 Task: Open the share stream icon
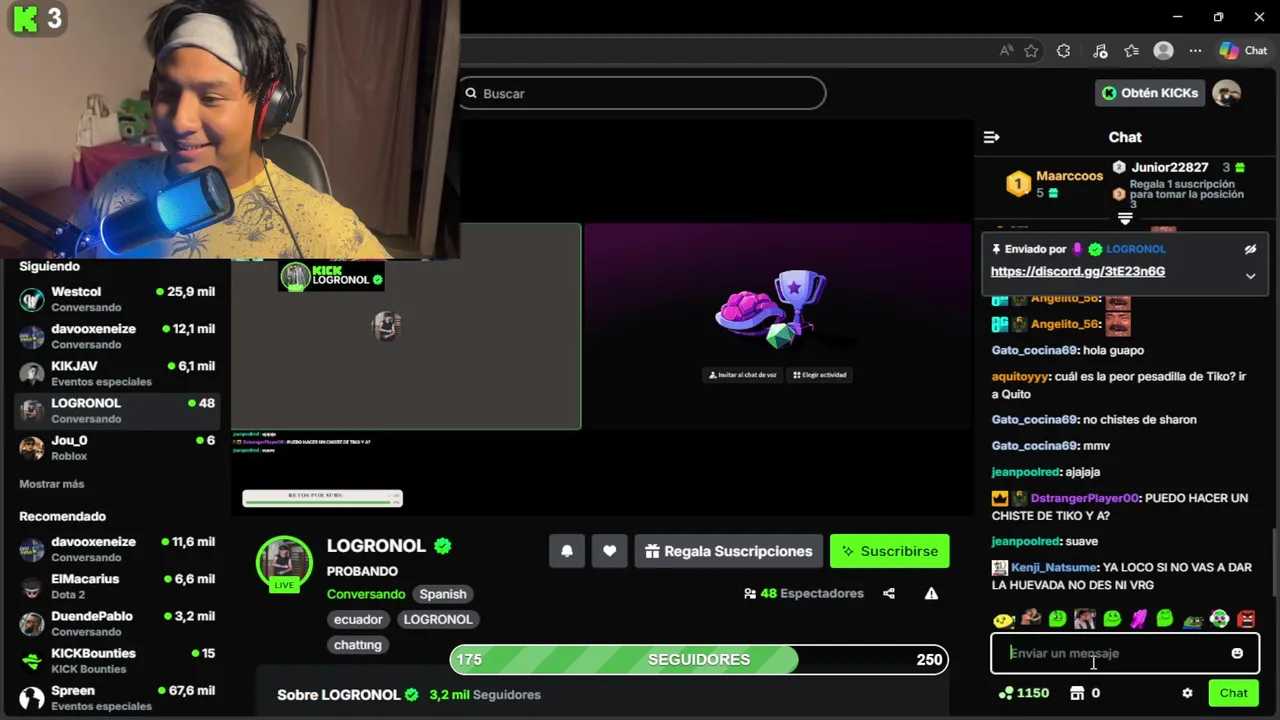click(889, 594)
